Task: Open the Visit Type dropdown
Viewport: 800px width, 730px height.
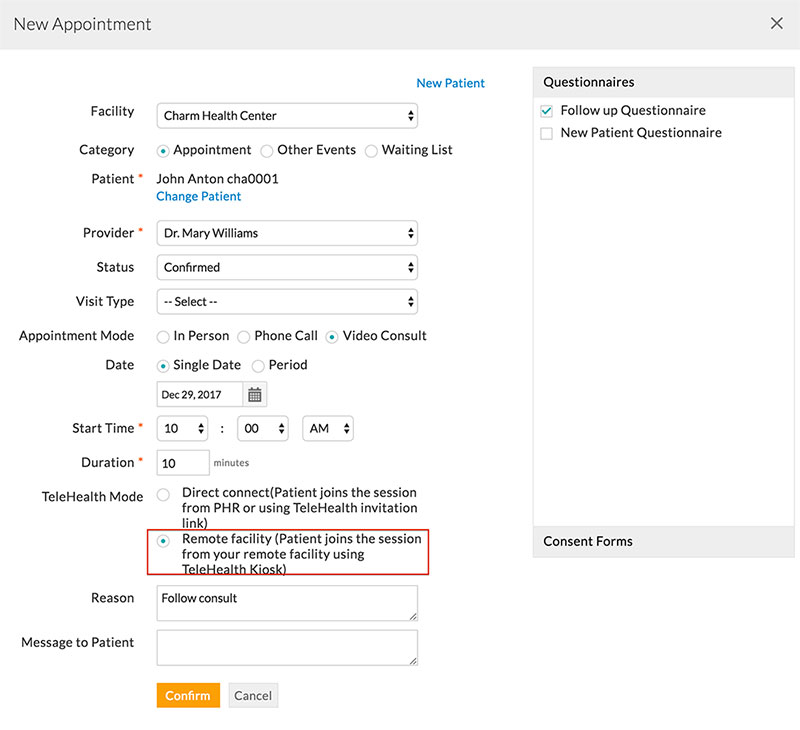Action: tap(287, 301)
